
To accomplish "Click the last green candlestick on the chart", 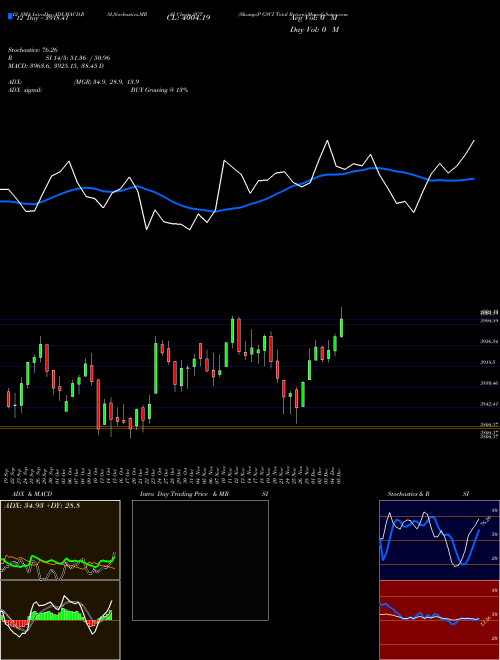I will pyautogui.click(x=341, y=328).
